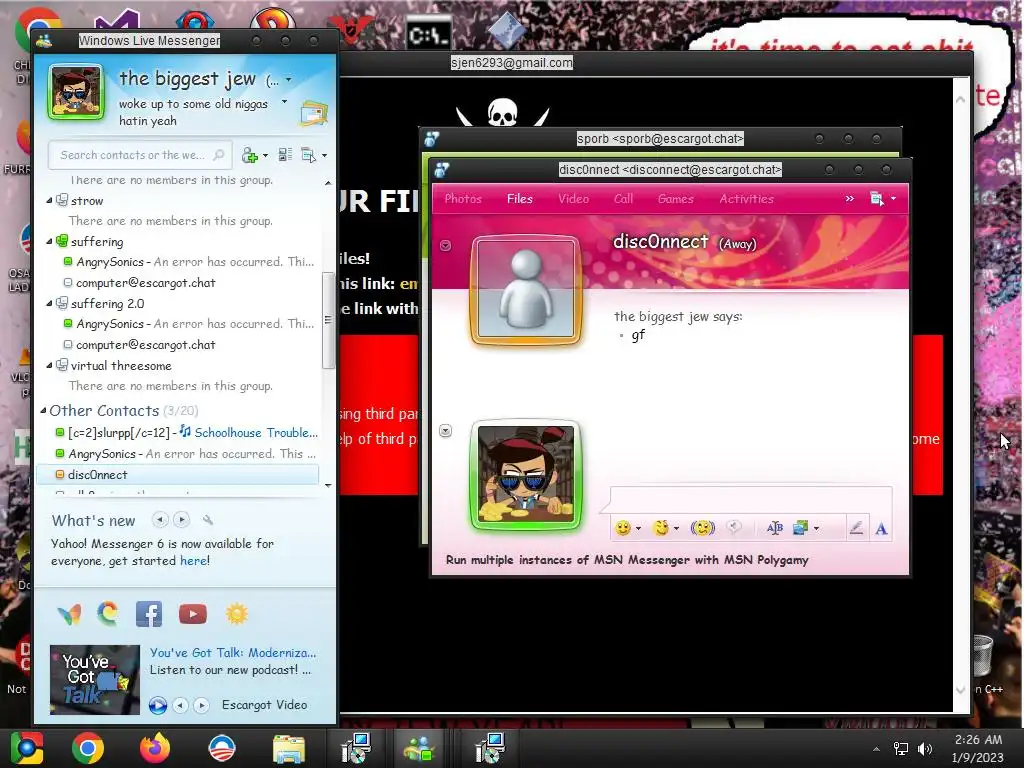Click the MSN Polygamy ad text in chat
The width and height of the screenshot is (1024, 768).
coord(627,560)
